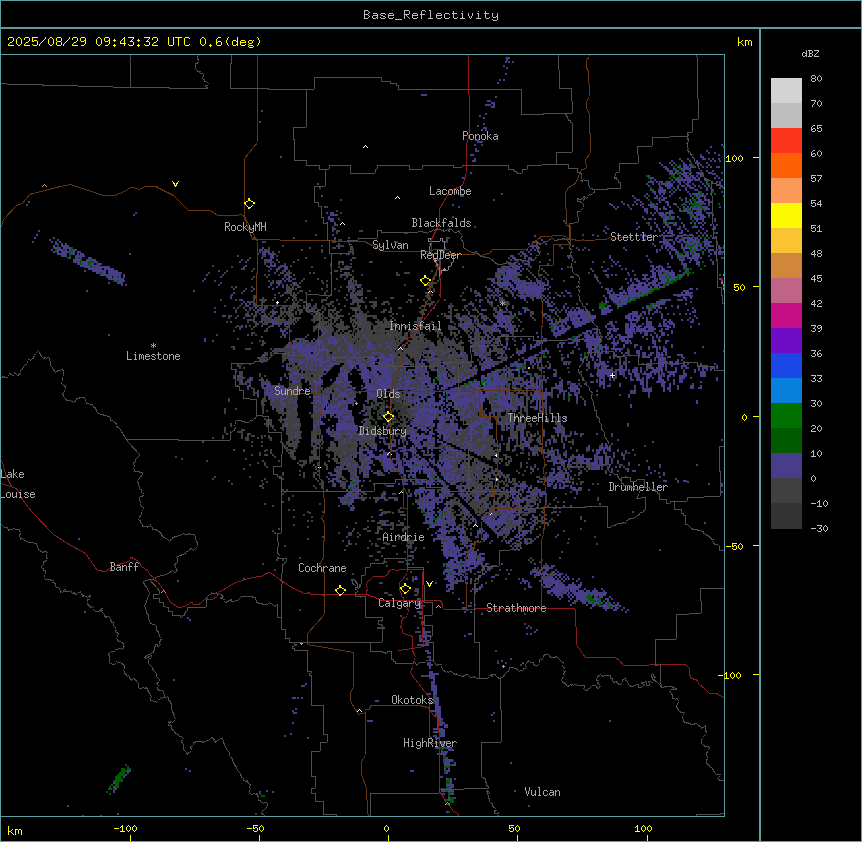Select the Banff label on the map
This screenshot has width=862, height=842.
[124, 567]
